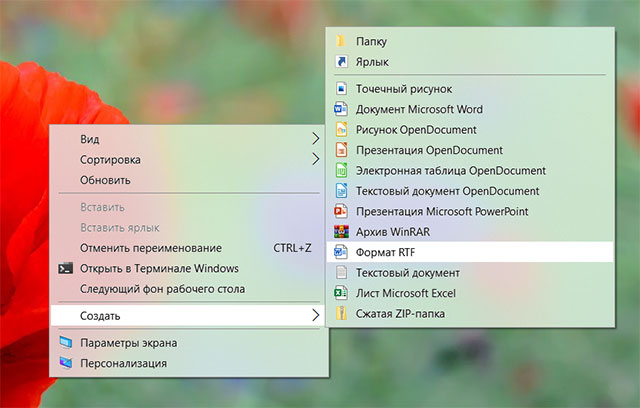
Task: Select Следующий фон рабочего стола
Action: point(189,289)
